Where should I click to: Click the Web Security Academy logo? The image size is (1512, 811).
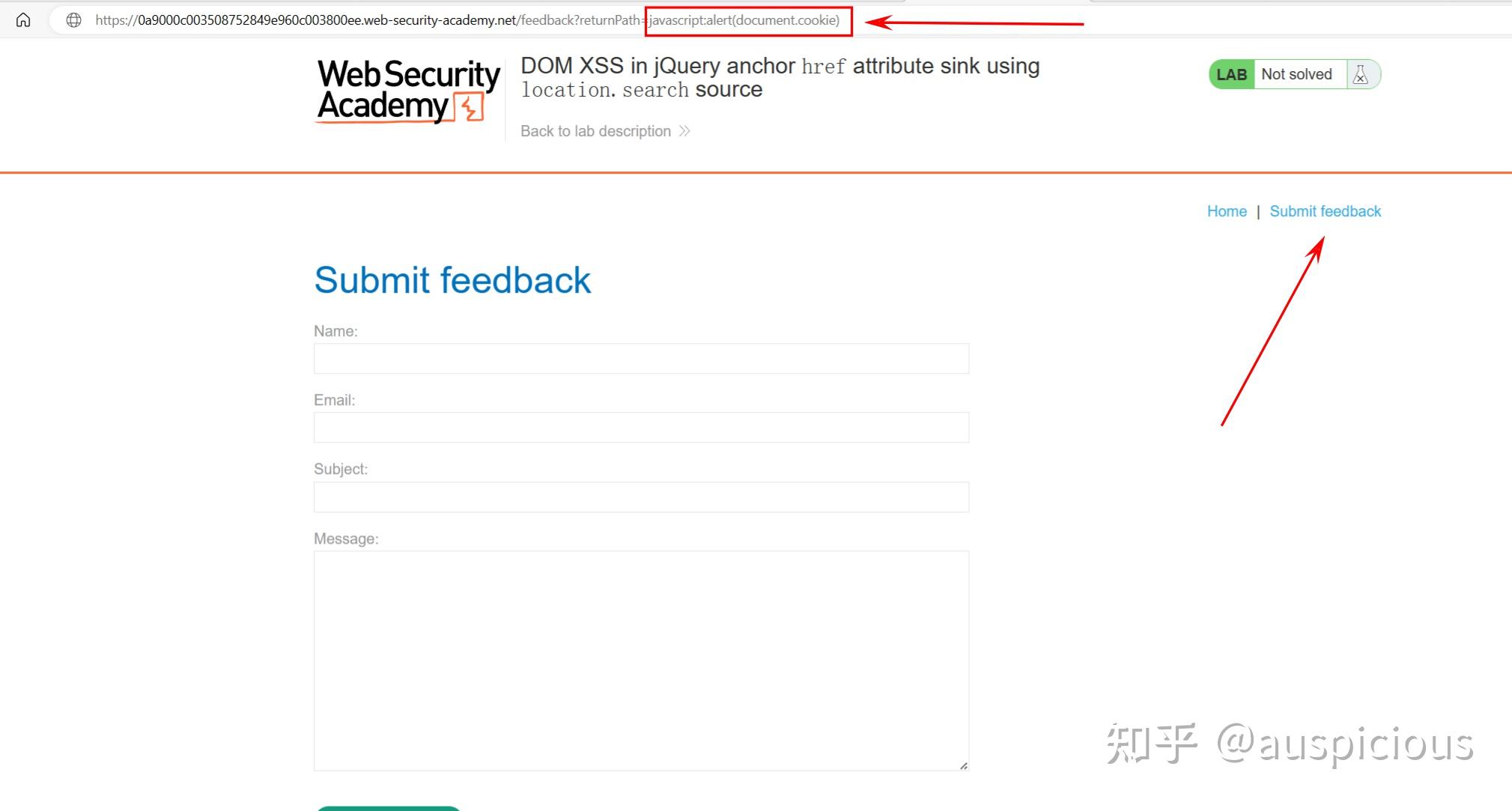tap(407, 90)
